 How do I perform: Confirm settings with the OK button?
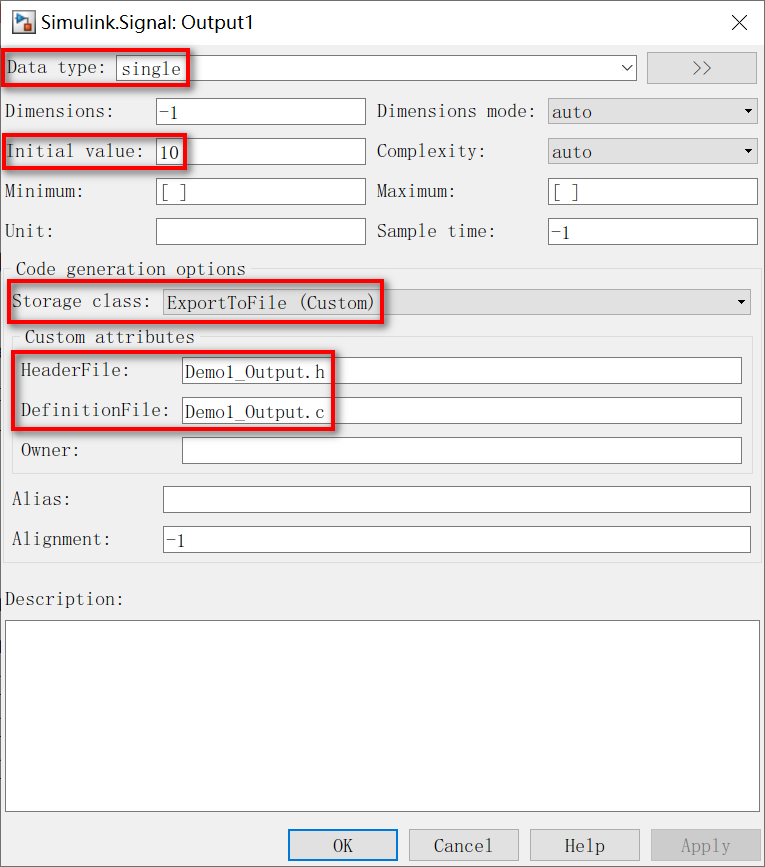[x=343, y=845]
